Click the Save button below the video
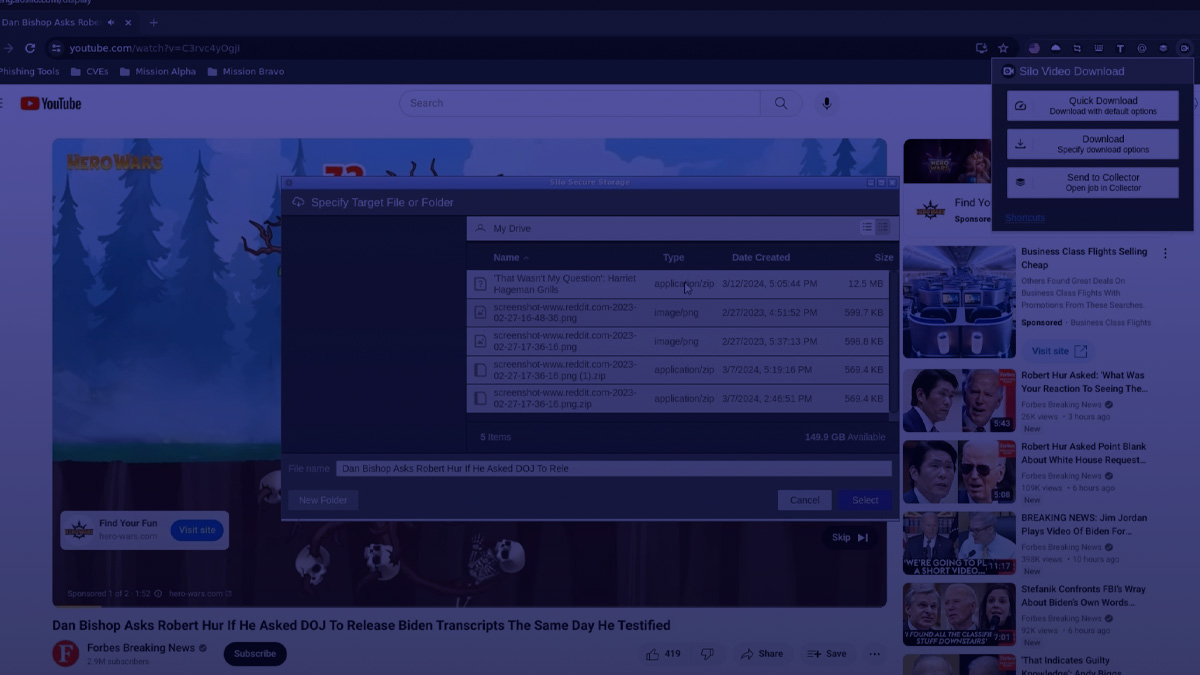The image size is (1200, 675). (x=827, y=654)
